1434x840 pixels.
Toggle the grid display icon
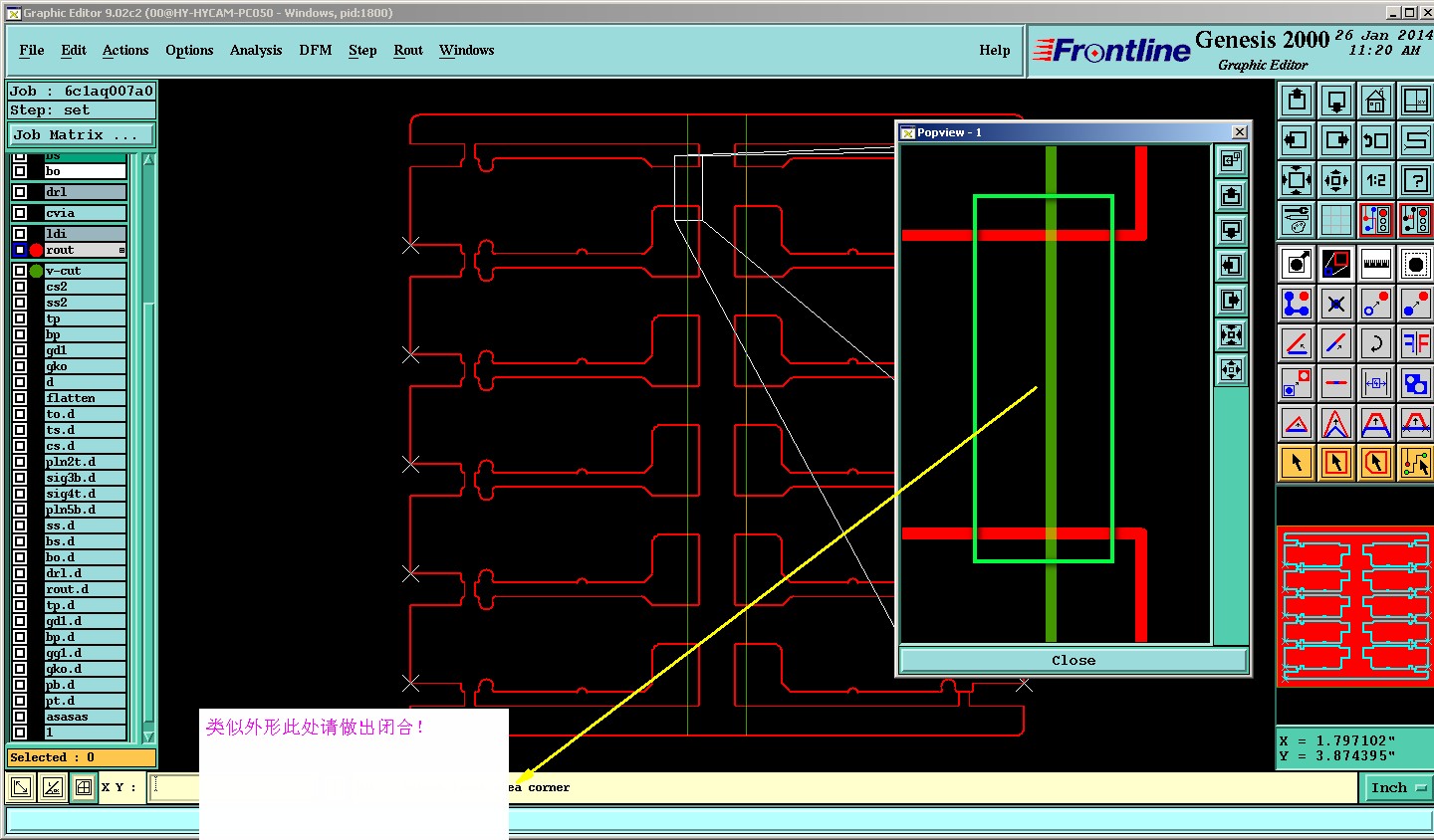tap(1336, 220)
